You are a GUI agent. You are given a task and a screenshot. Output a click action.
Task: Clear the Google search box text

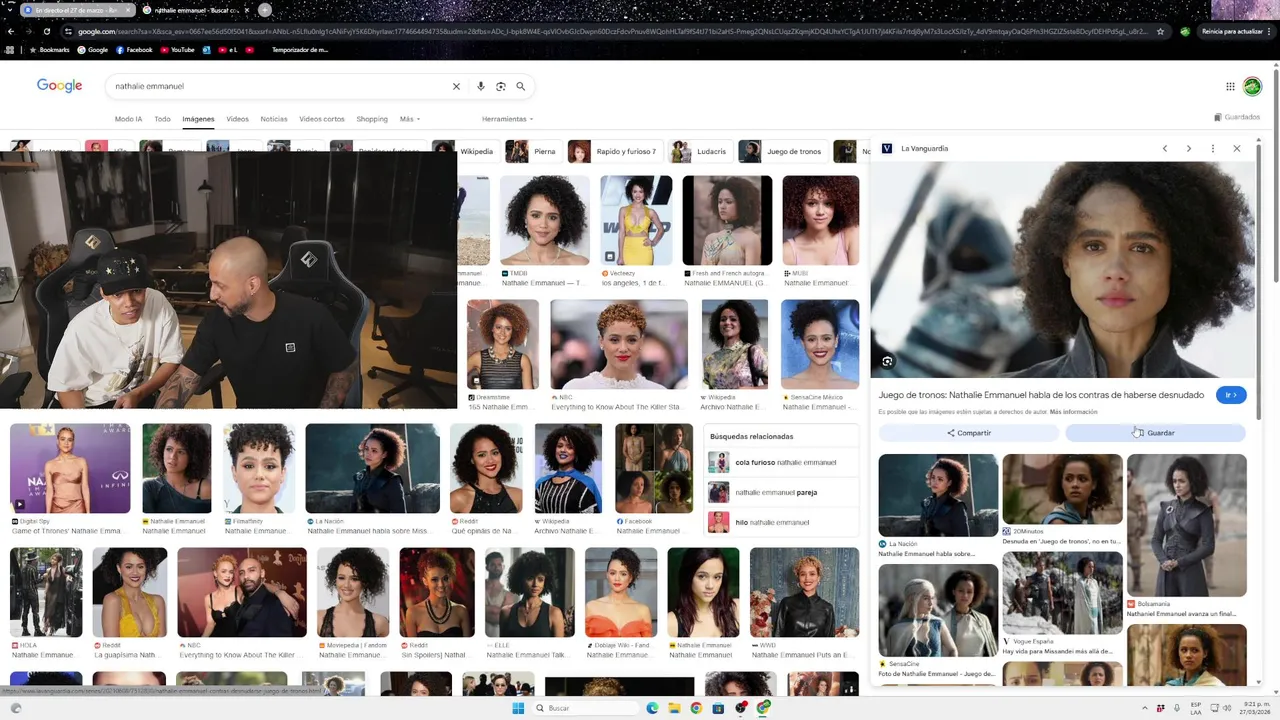pyautogui.click(x=456, y=86)
